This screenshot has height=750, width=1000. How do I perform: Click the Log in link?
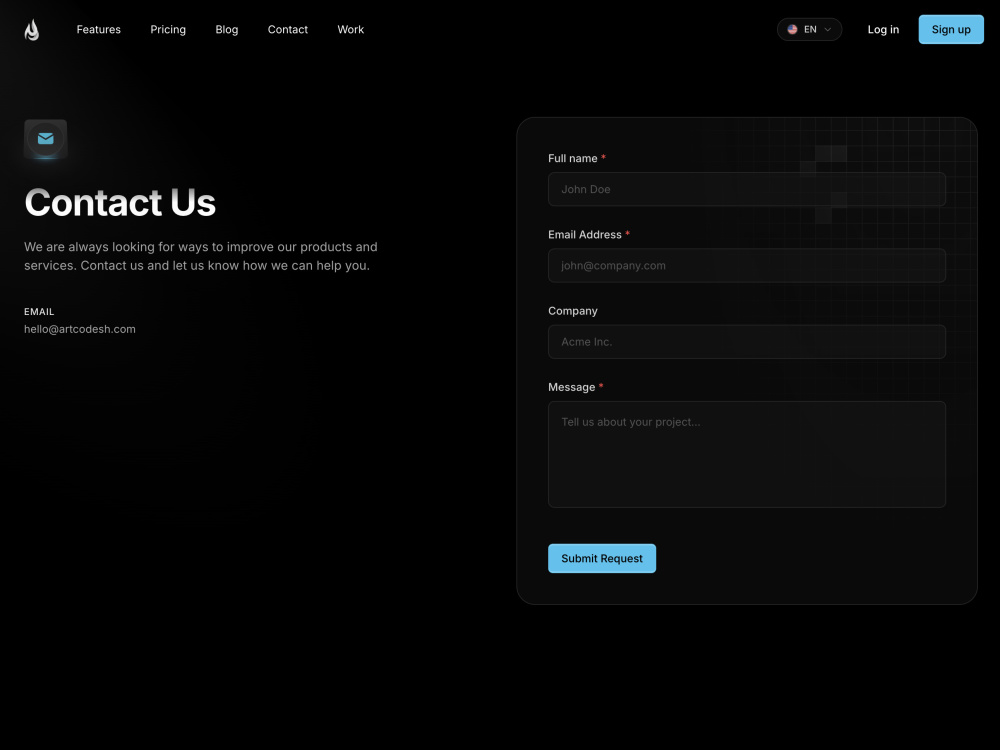click(x=883, y=29)
